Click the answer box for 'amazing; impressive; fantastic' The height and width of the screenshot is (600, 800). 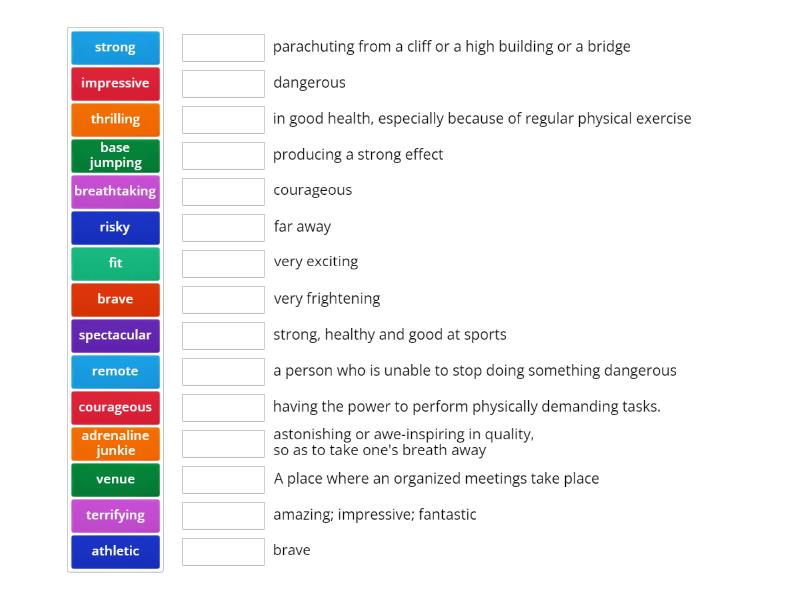[x=223, y=515]
